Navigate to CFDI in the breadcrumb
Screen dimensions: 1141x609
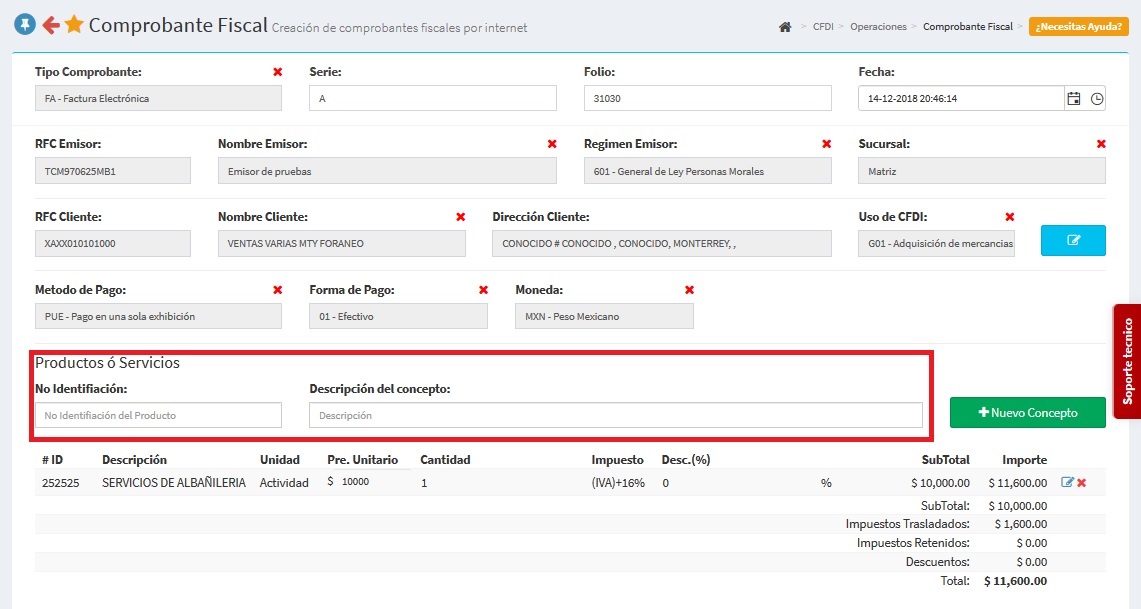coord(823,27)
